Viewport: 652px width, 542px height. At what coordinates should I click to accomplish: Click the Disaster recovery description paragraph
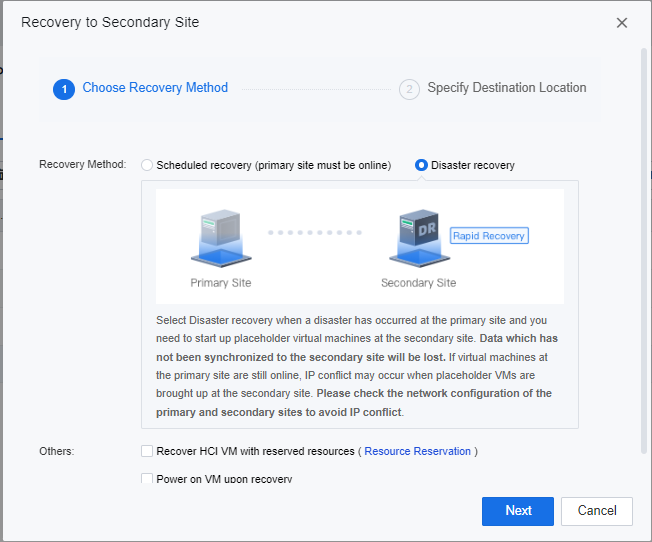[x=356, y=366]
